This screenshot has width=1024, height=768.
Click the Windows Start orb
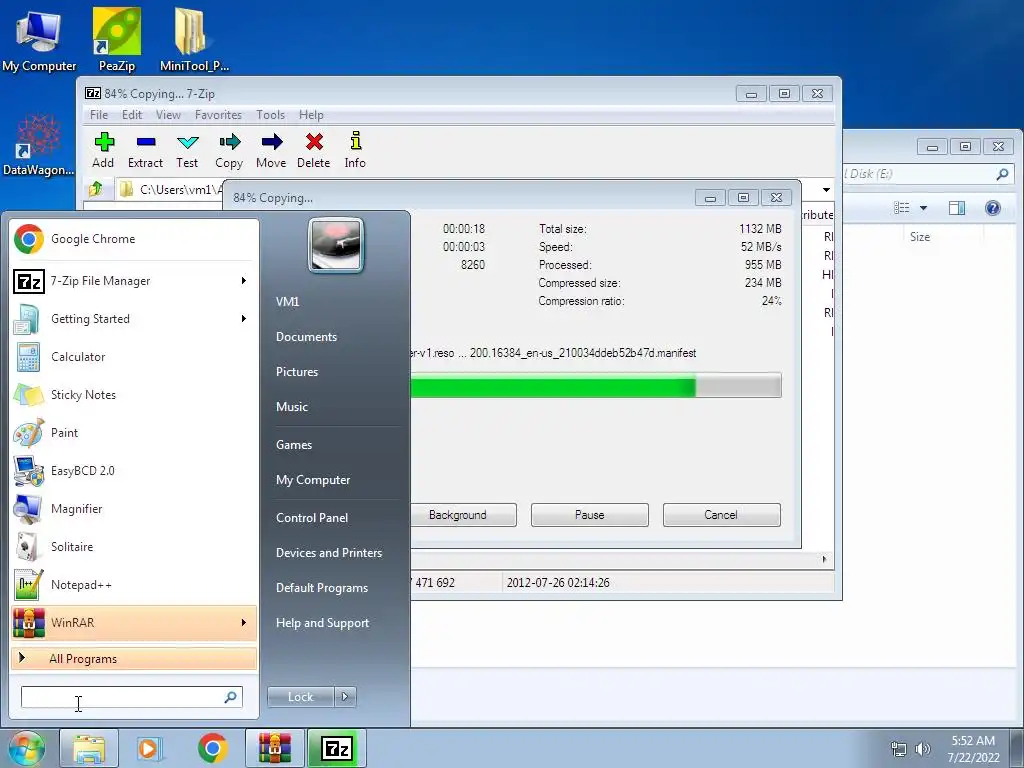coord(26,748)
